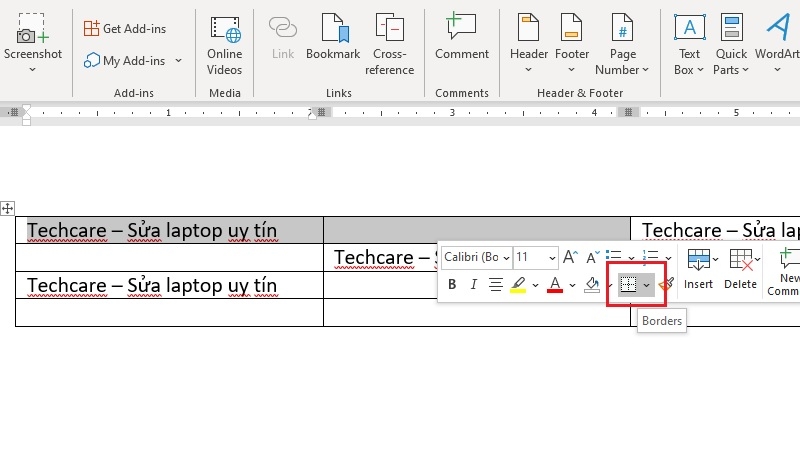
Task: Expand My Add-ins dropdown arrow
Action: click(179, 61)
